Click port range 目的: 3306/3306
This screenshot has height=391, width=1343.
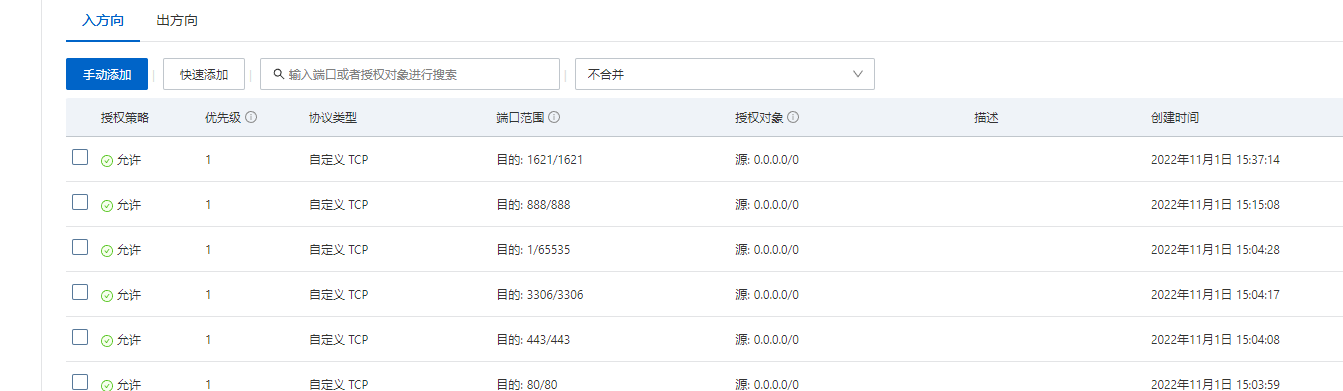(539, 295)
